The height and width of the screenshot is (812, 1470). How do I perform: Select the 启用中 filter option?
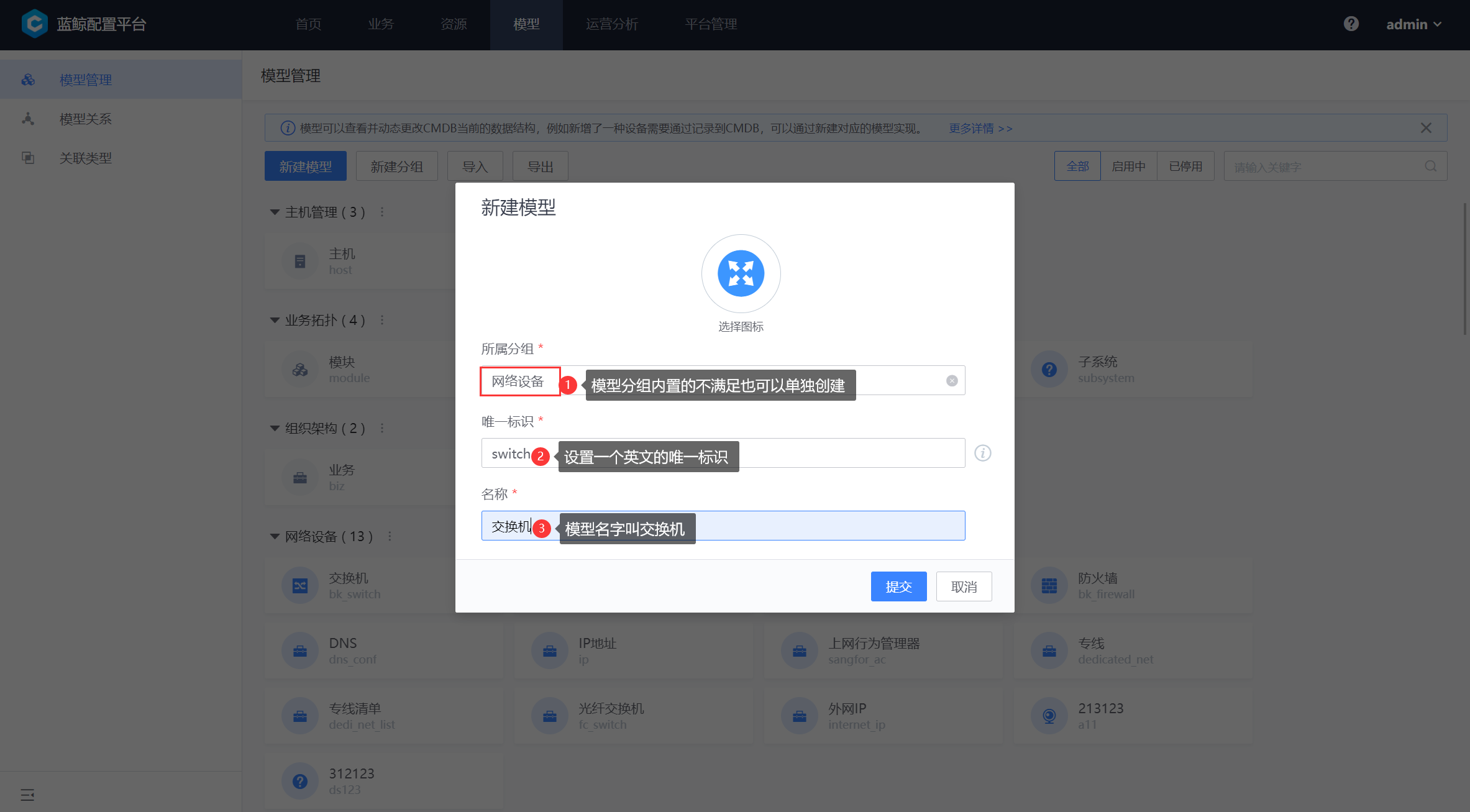click(1128, 166)
